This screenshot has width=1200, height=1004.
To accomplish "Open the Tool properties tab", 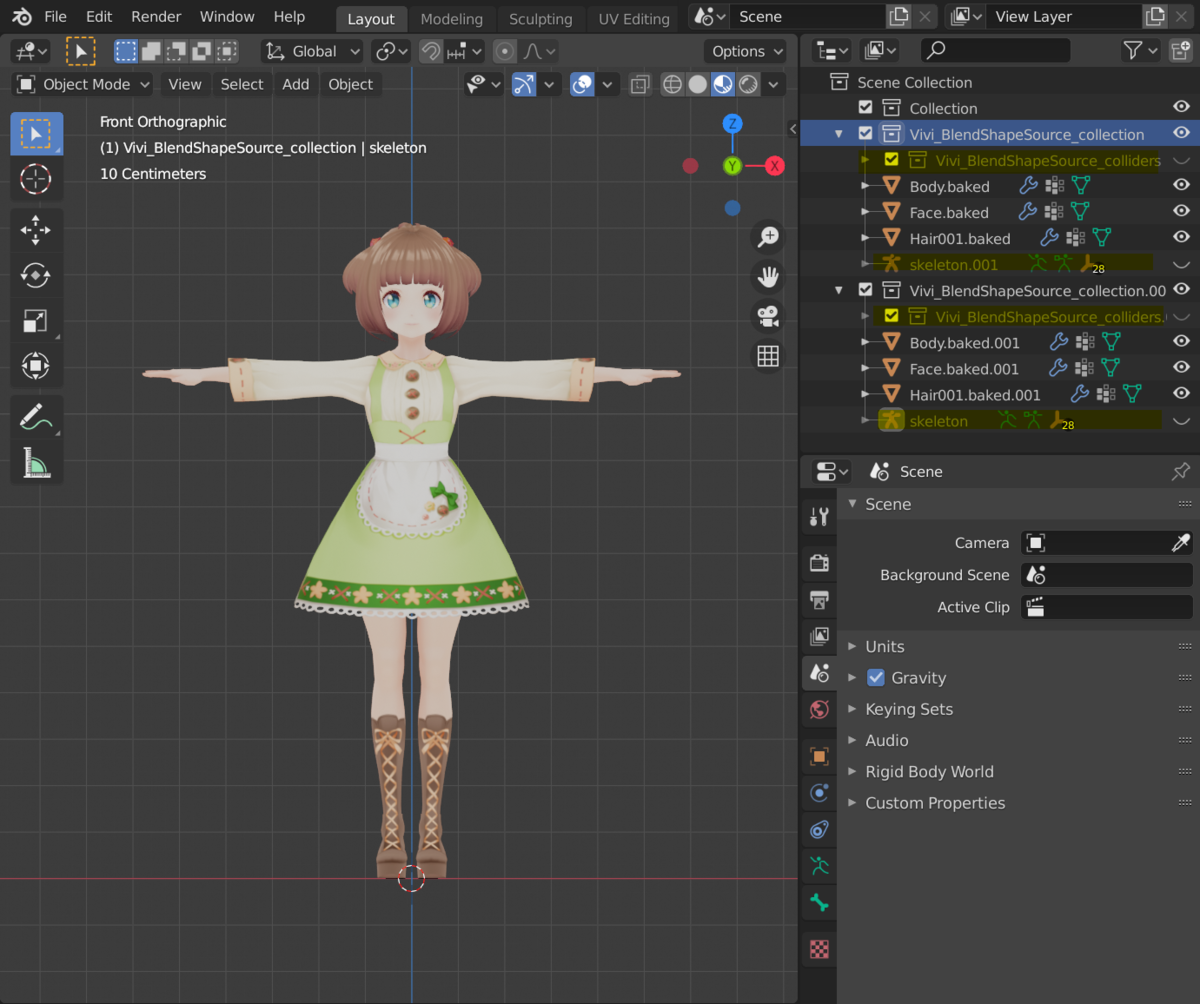I will tap(820, 516).
